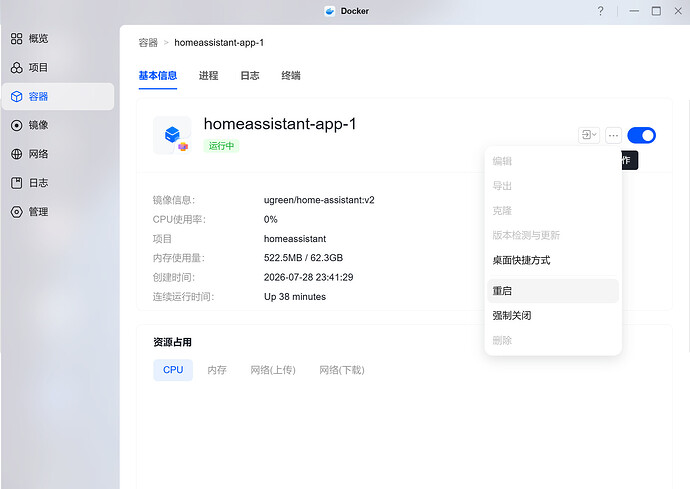Close the Docker window
This screenshot has width=690, height=489.
[x=678, y=11]
